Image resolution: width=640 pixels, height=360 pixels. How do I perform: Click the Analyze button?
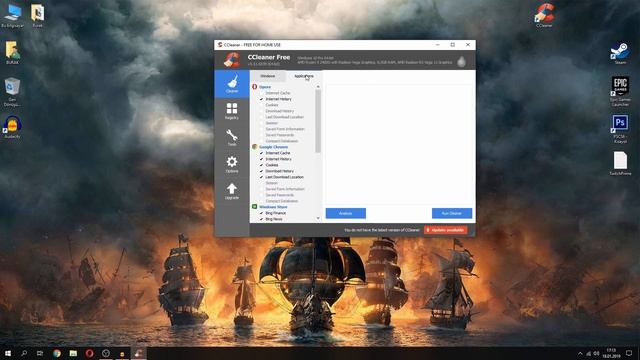point(345,213)
